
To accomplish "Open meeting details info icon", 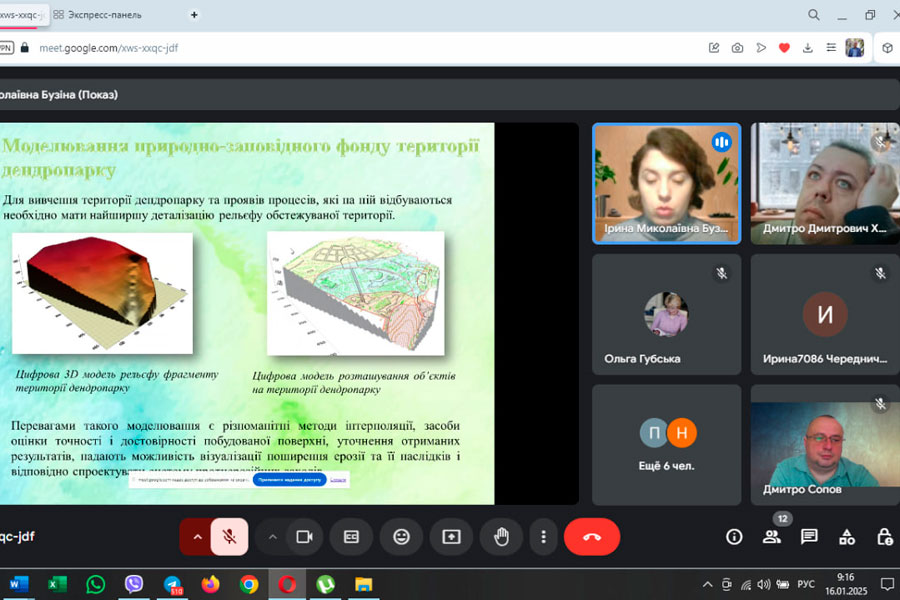I will pos(734,537).
